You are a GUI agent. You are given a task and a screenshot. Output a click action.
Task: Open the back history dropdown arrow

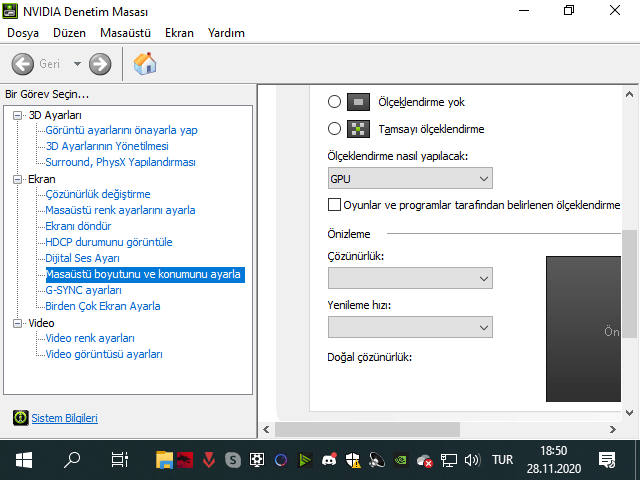(77, 64)
